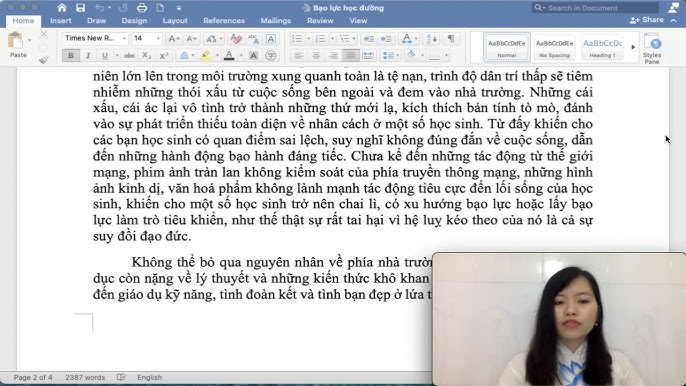Toggle Show paragraph marks

tap(451, 39)
